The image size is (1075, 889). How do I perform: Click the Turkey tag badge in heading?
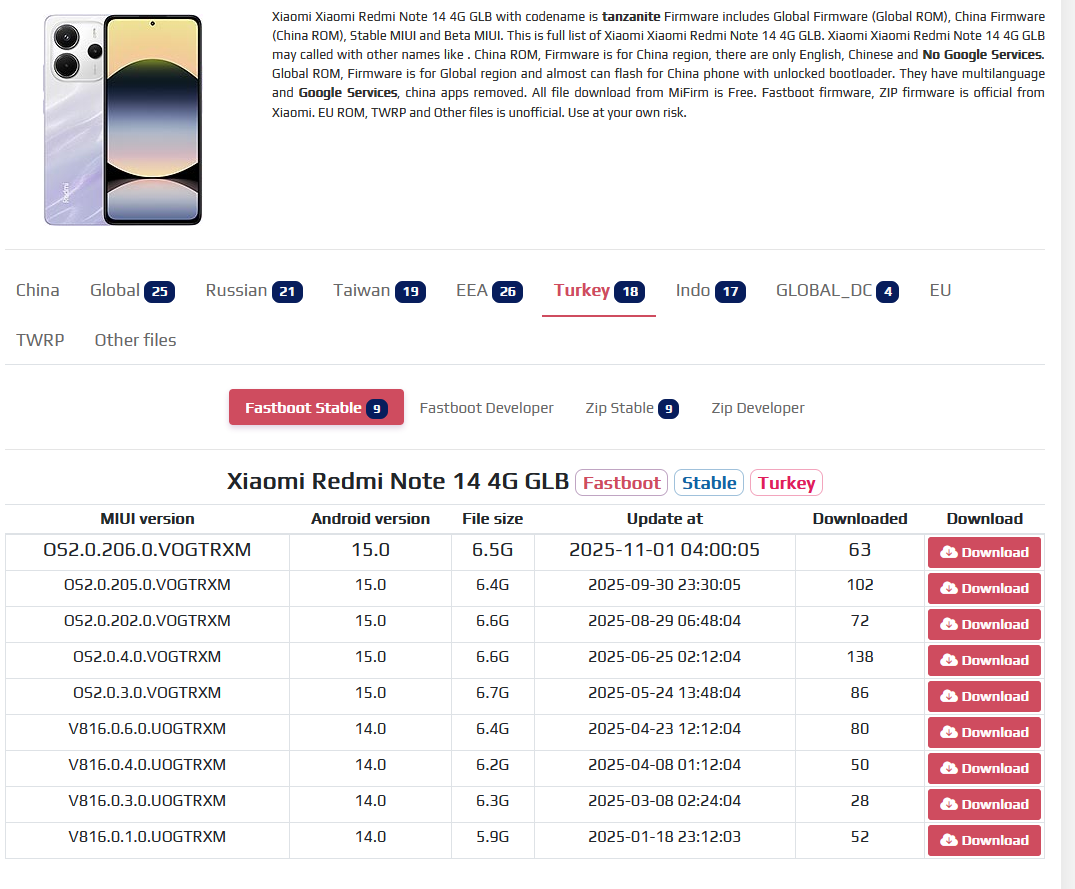786,483
